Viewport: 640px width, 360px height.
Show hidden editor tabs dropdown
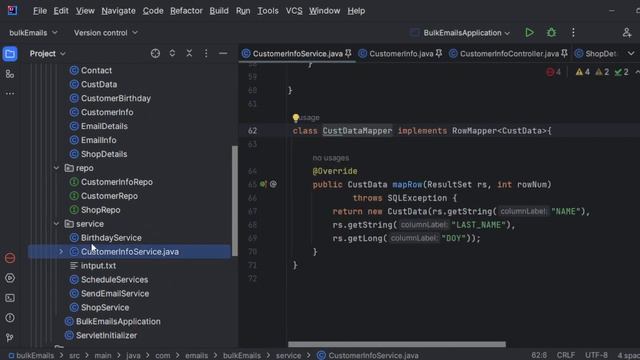pos(631,53)
